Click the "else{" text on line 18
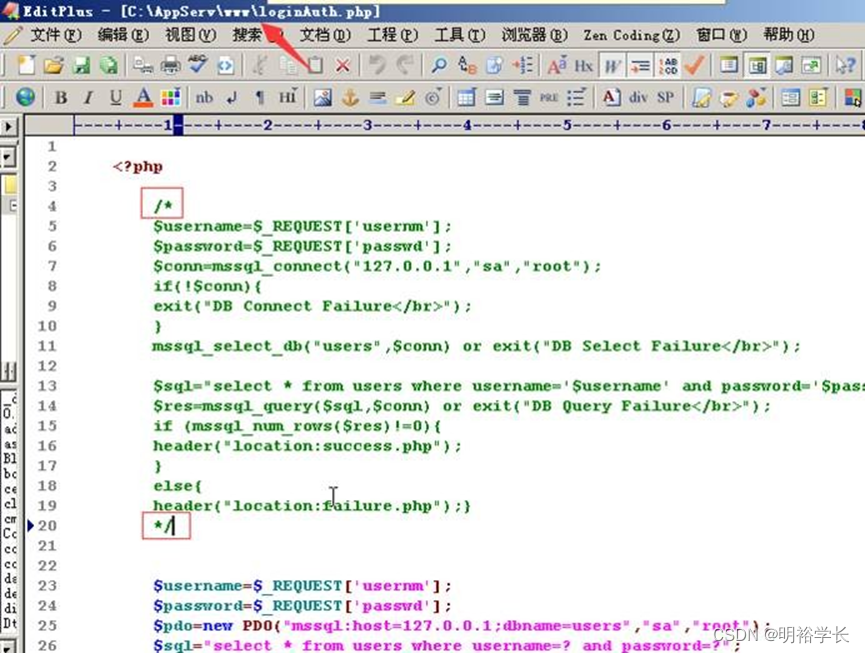The width and height of the screenshot is (865, 653). (x=178, y=486)
